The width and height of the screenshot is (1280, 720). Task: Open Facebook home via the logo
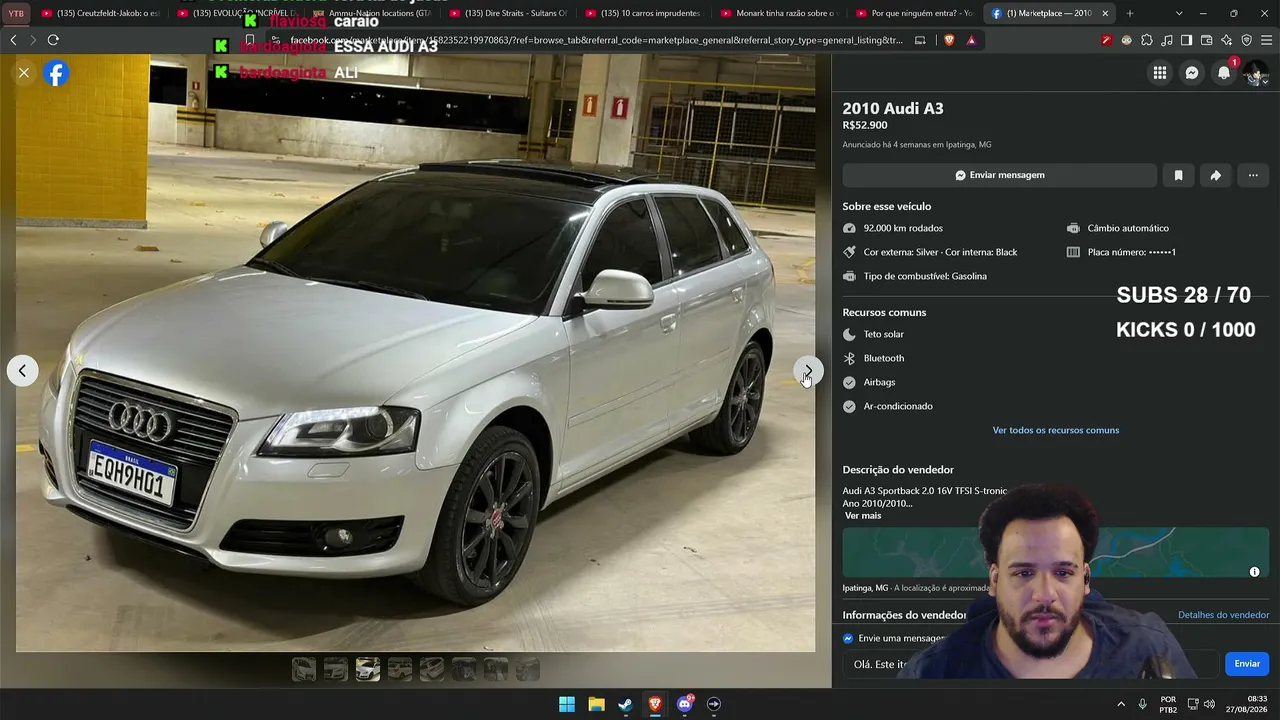56,73
